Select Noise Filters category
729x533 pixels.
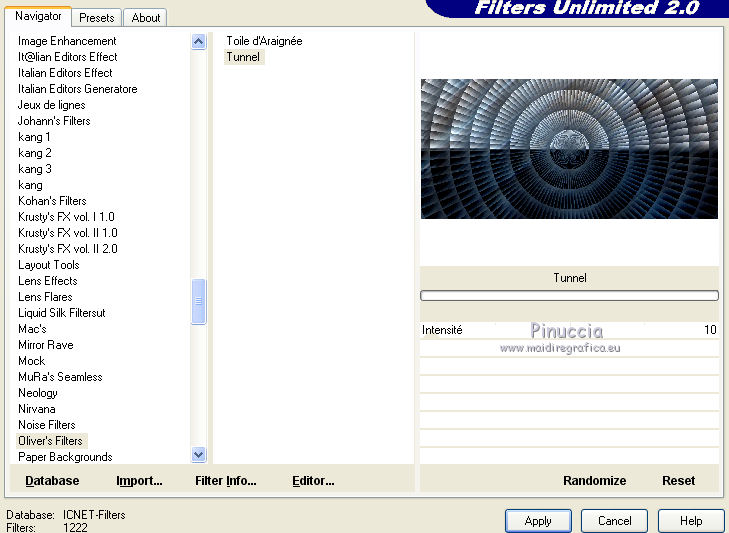(x=46, y=425)
